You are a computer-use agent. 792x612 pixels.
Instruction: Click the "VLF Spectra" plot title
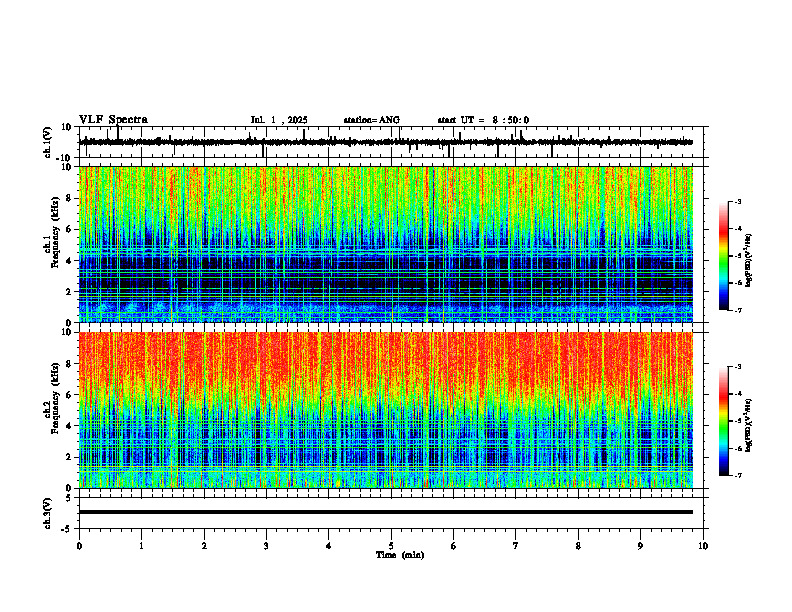click(x=113, y=120)
